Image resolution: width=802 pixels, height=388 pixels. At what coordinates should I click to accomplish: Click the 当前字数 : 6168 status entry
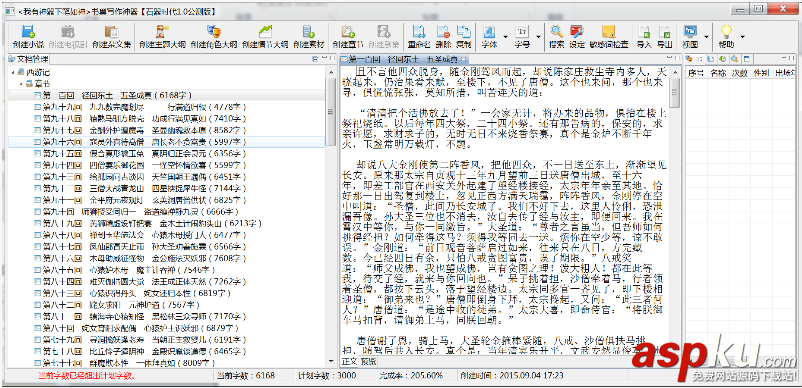tap(245, 376)
